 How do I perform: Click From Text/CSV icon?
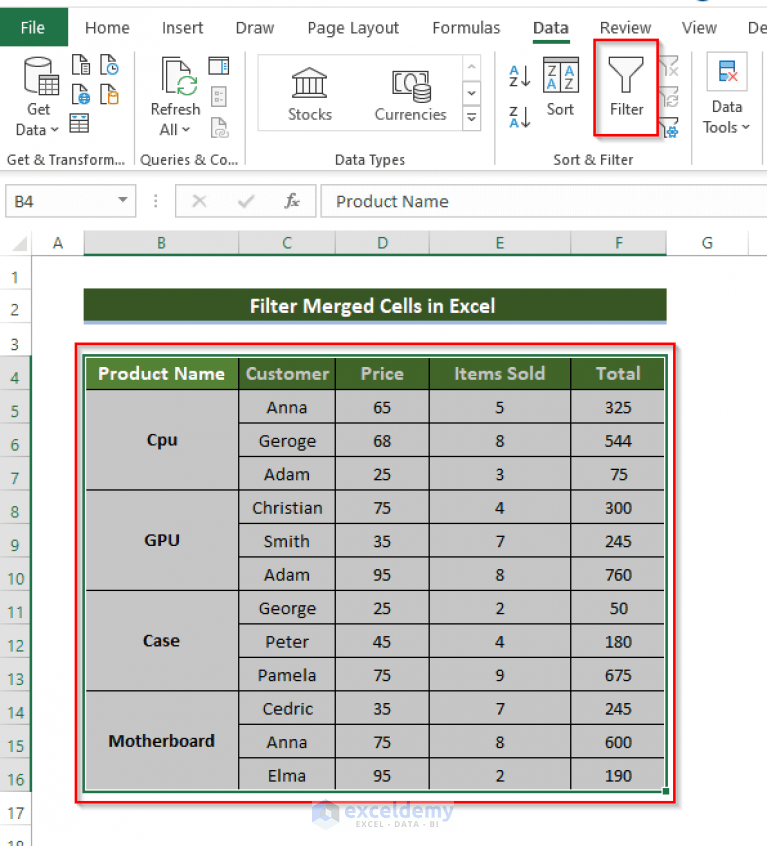click(81, 65)
